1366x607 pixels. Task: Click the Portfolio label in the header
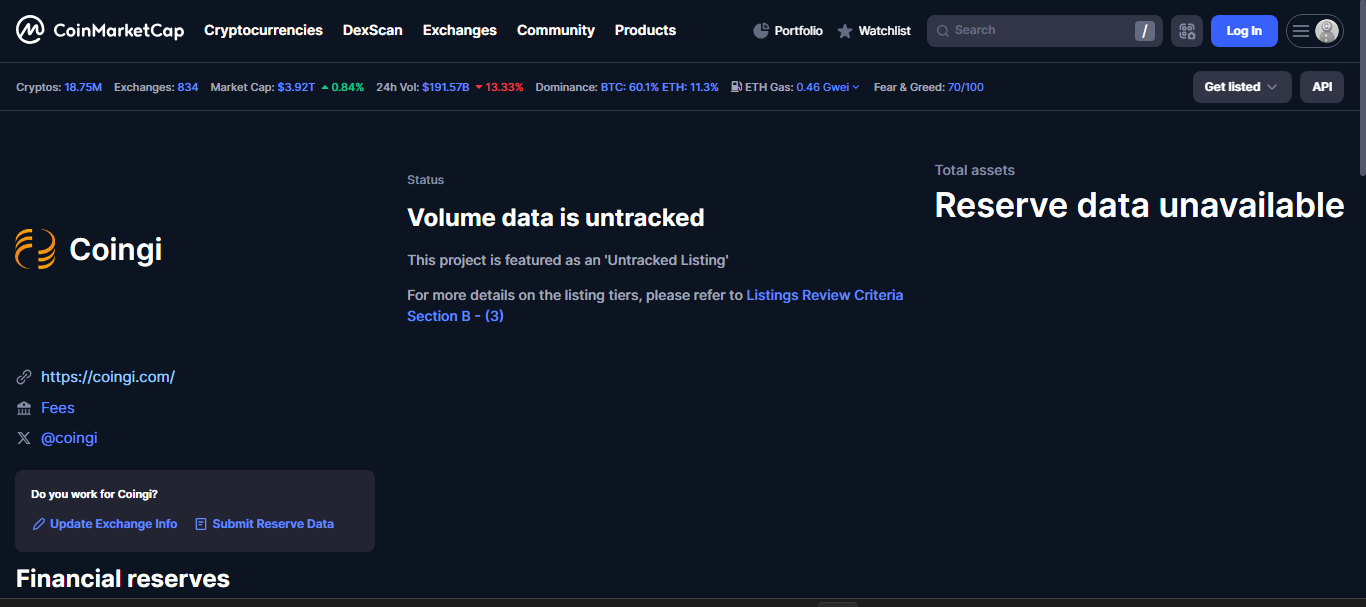coord(799,31)
